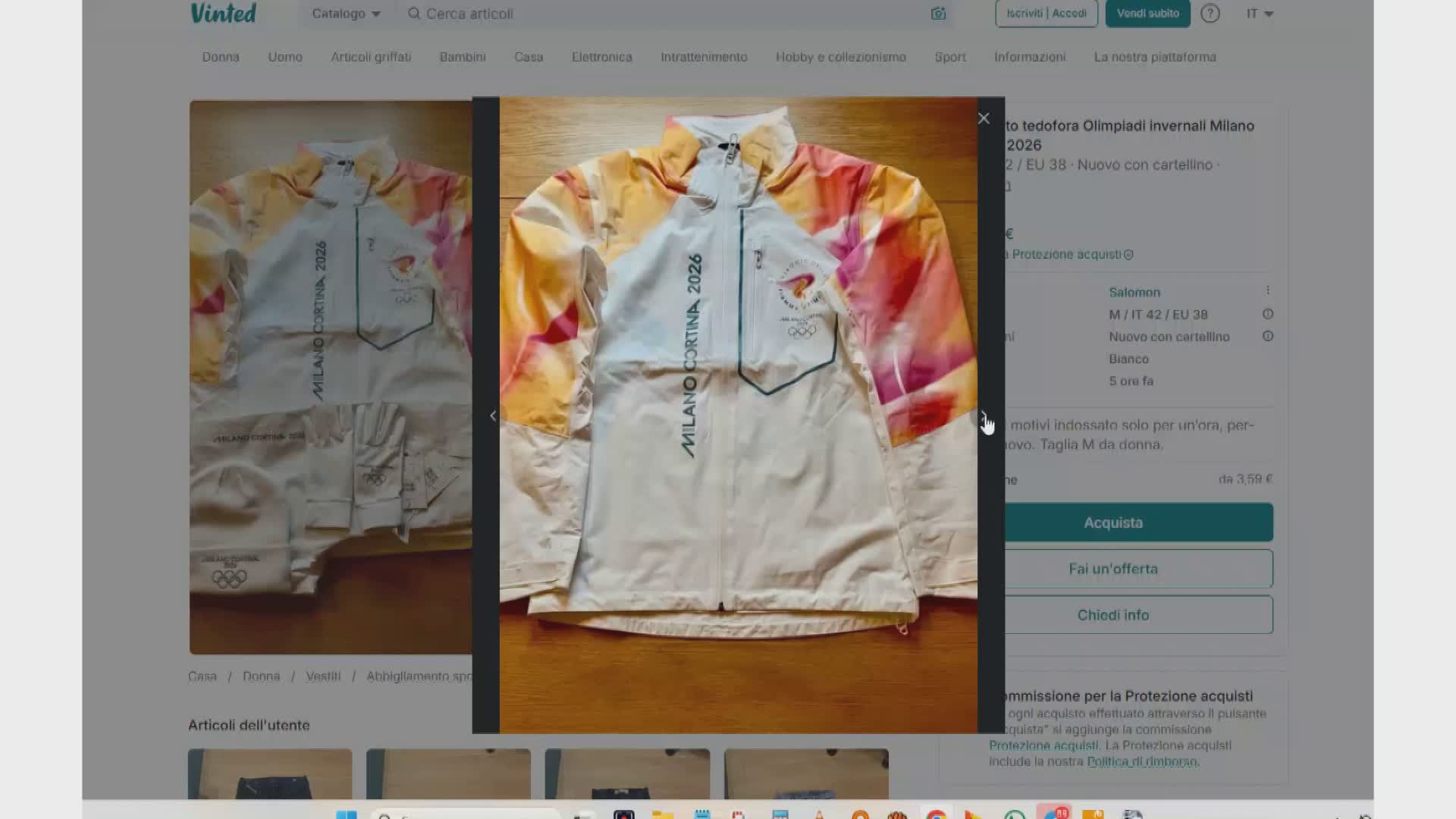Click the Vinted logo
Image resolution: width=1456 pixels, height=819 pixels.
pyautogui.click(x=223, y=14)
